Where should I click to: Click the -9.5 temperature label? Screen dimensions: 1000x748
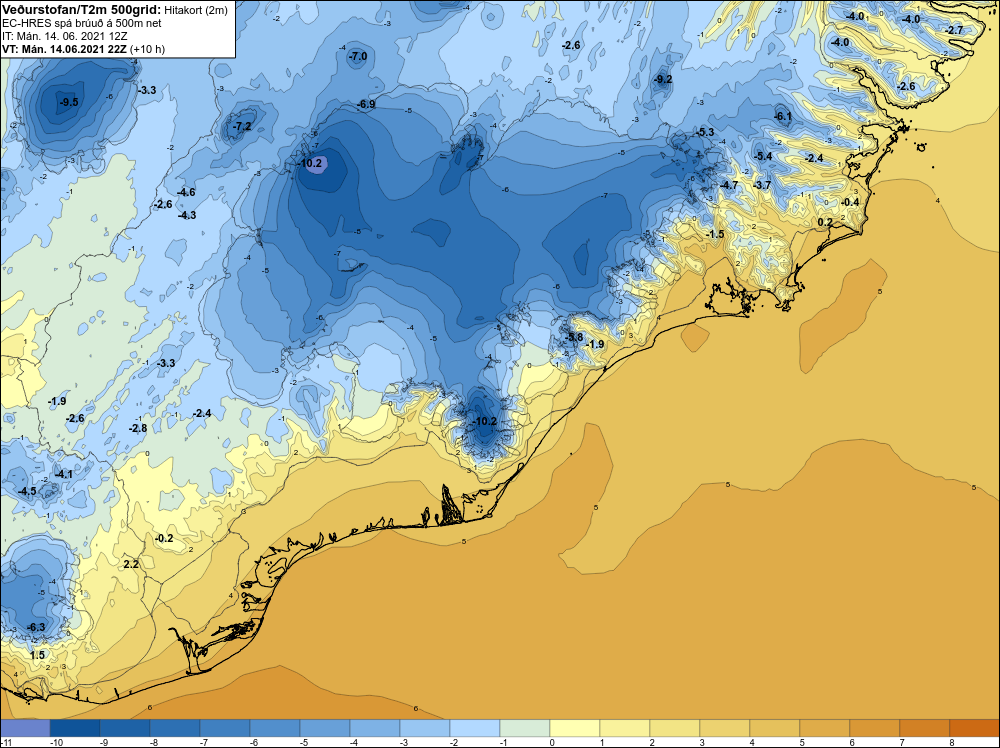(x=69, y=102)
